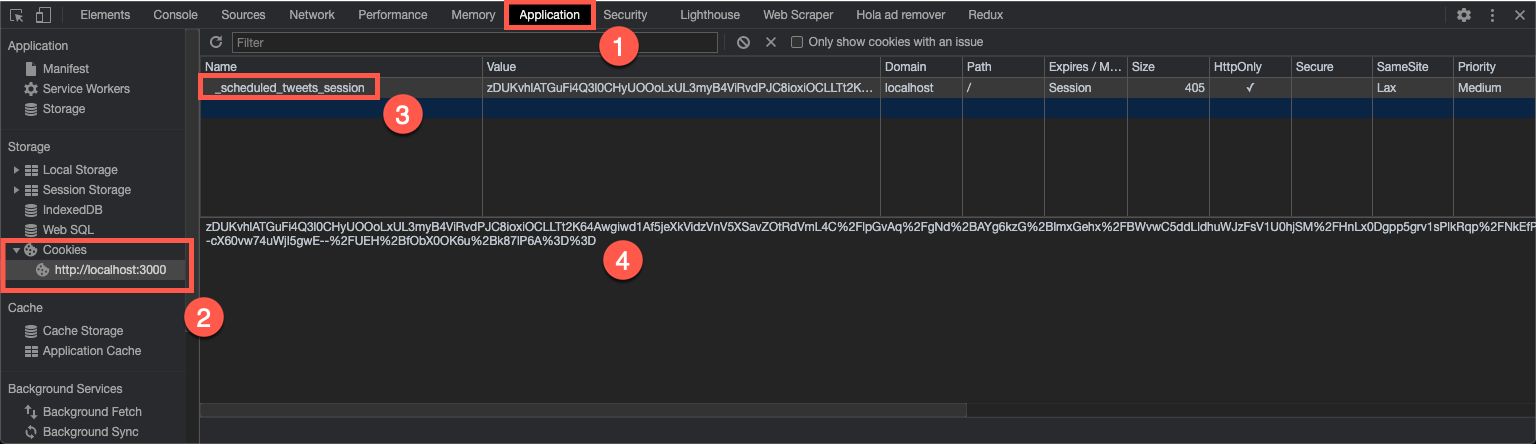Screen dimensions: 1536x444
Task: Expand the Local Storage tree arrow
Action: tap(16, 170)
